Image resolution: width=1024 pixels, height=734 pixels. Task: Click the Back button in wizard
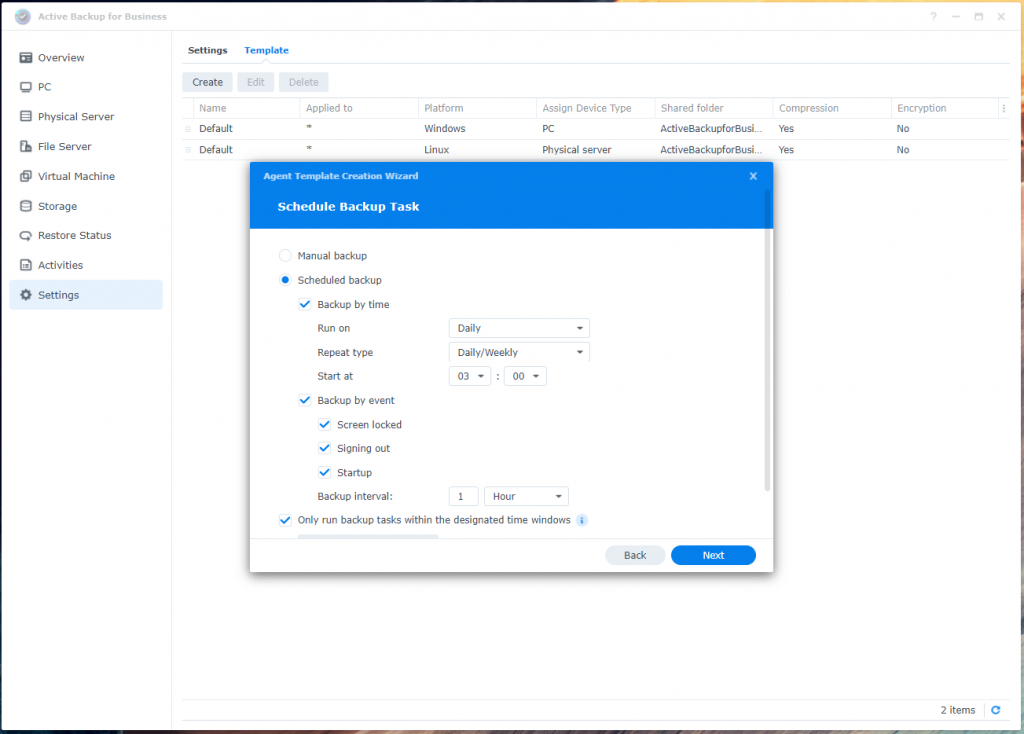coord(635,555)
